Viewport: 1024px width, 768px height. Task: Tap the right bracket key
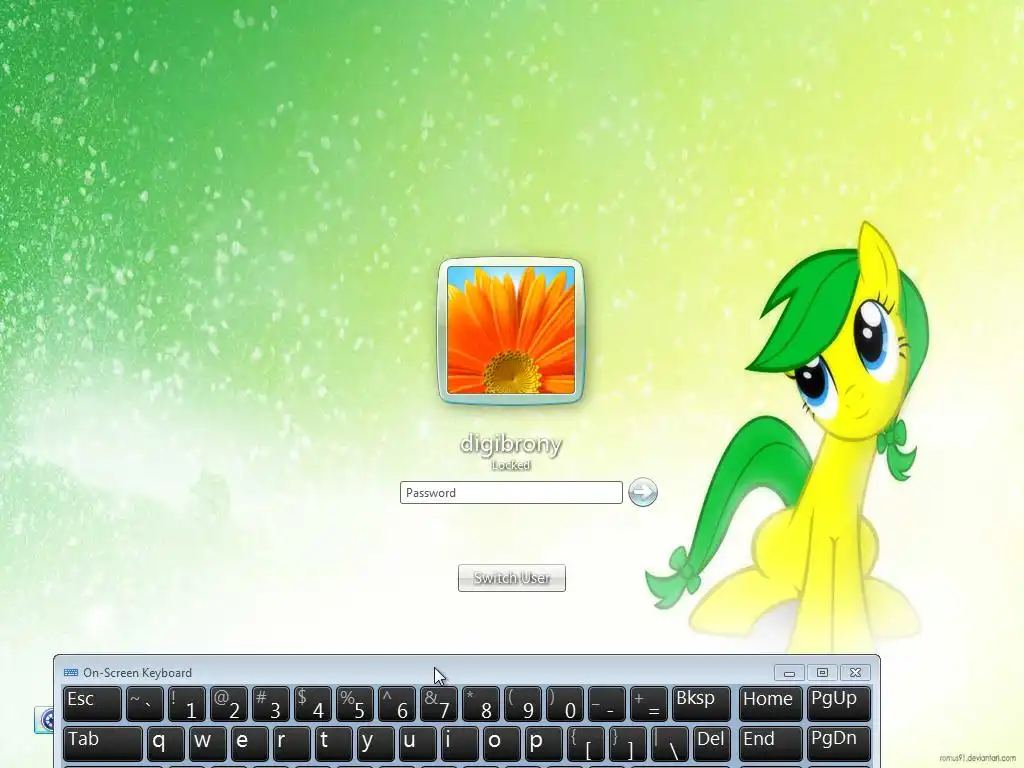[628, 744]
